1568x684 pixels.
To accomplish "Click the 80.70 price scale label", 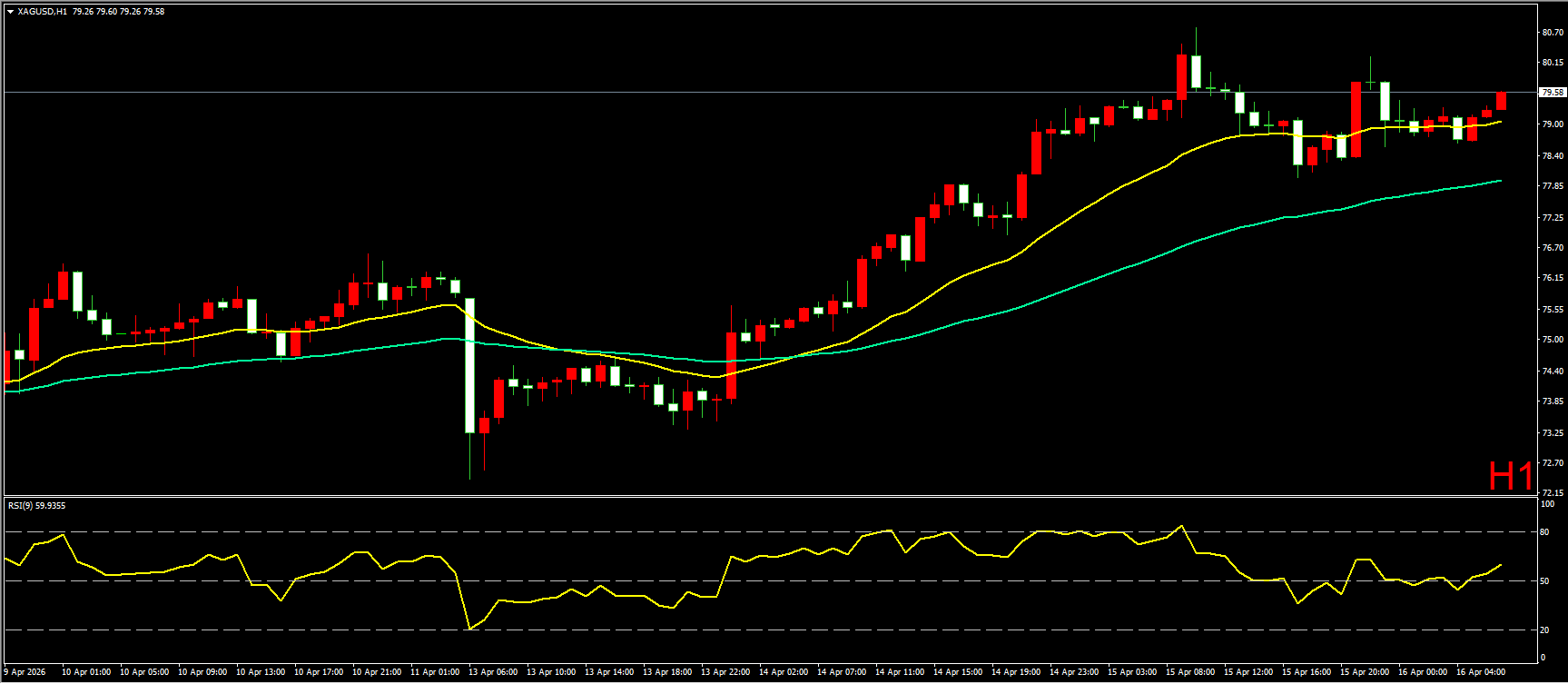I will click(1552, 33).
